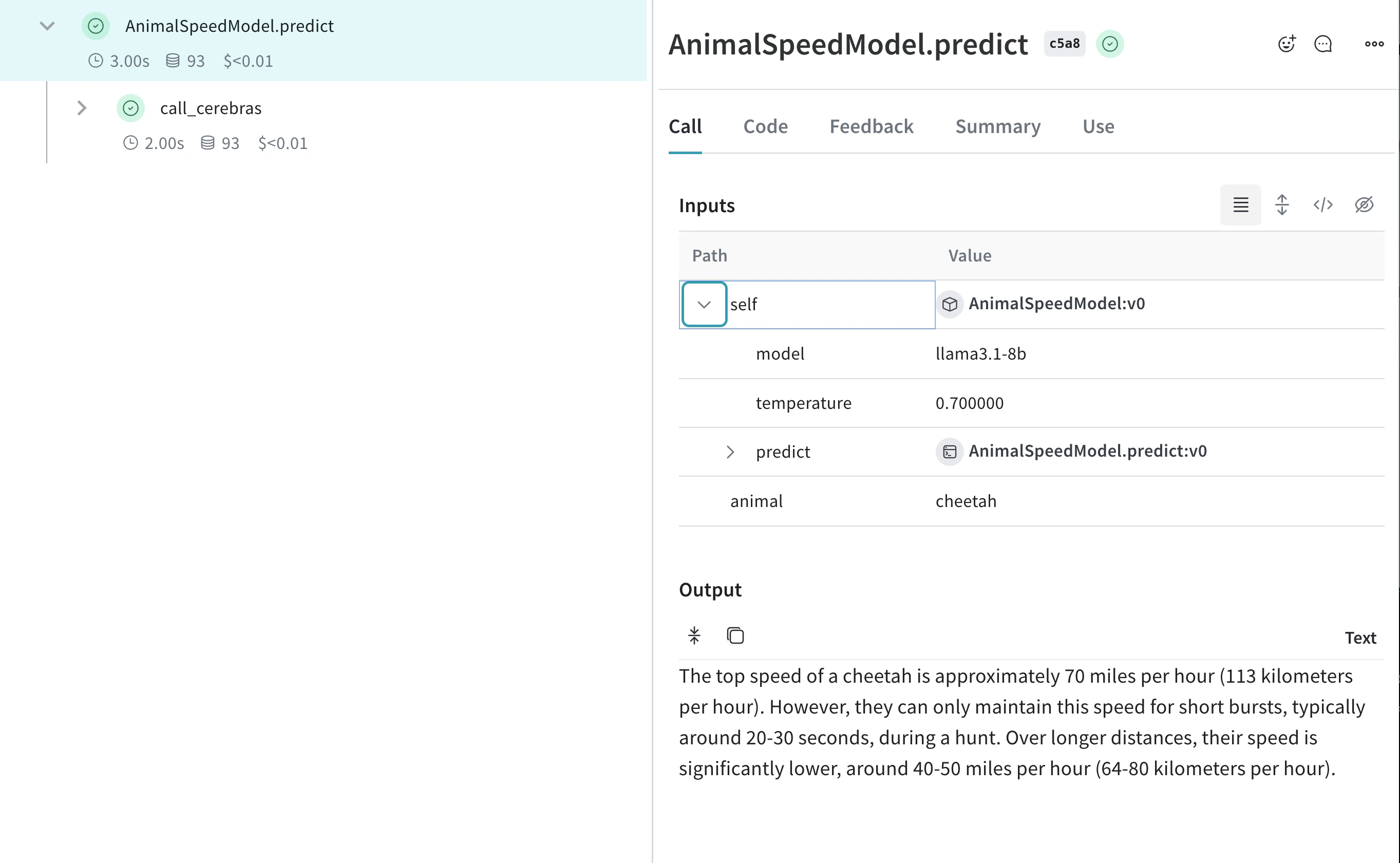The image size is (1400, 863).
Task: Click the expand-all rows arrows icon
Action: (1282, 205)
